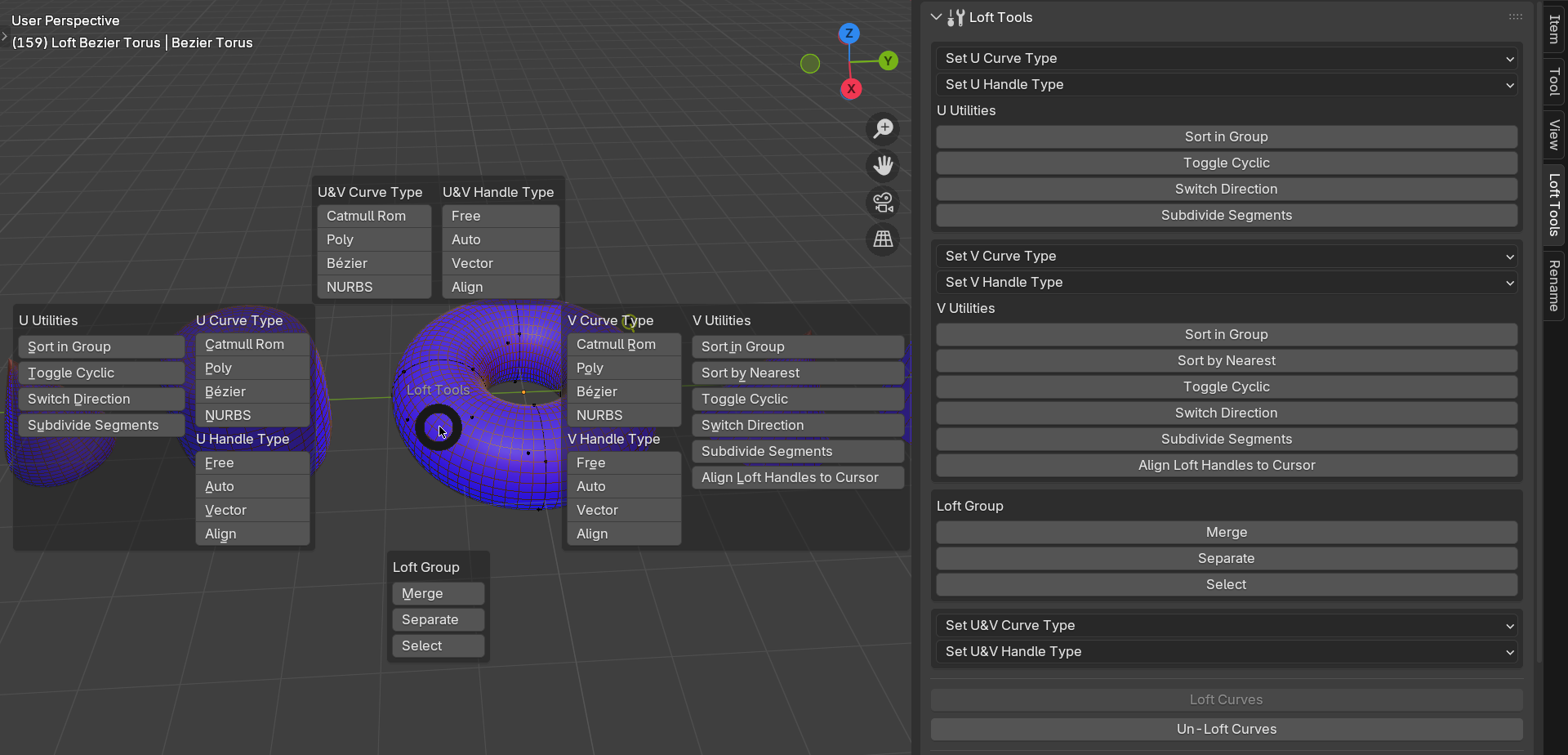Viewport: 1568px width, 755px height.
Task: Choose Free under V Handle Type menu
Action: point(624,462)
